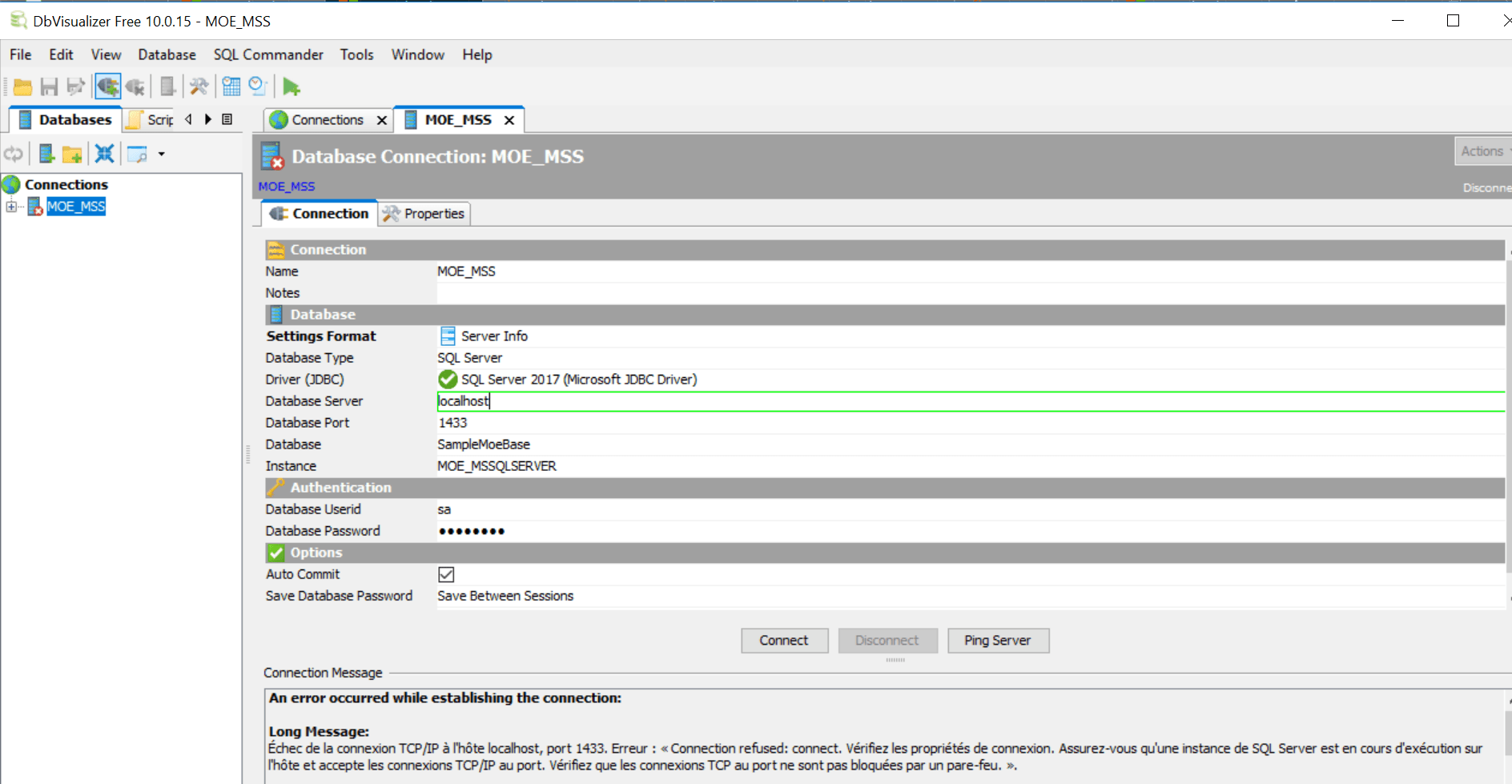Click the calendar grid toolbar icon
This screenshot has height=784, width=1512.
(231, 86)
